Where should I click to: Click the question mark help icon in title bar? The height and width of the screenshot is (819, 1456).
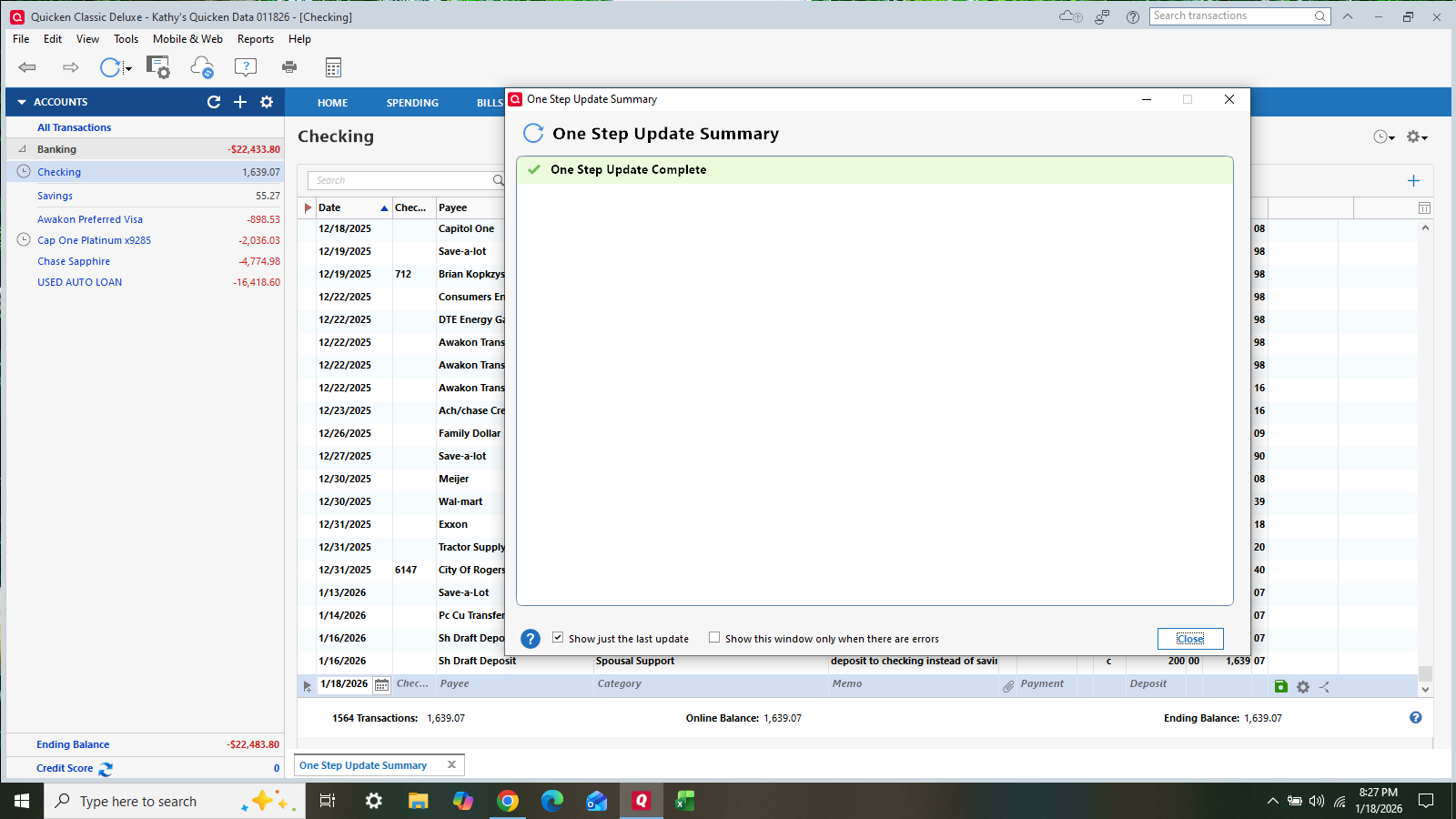coord(1133,16)
